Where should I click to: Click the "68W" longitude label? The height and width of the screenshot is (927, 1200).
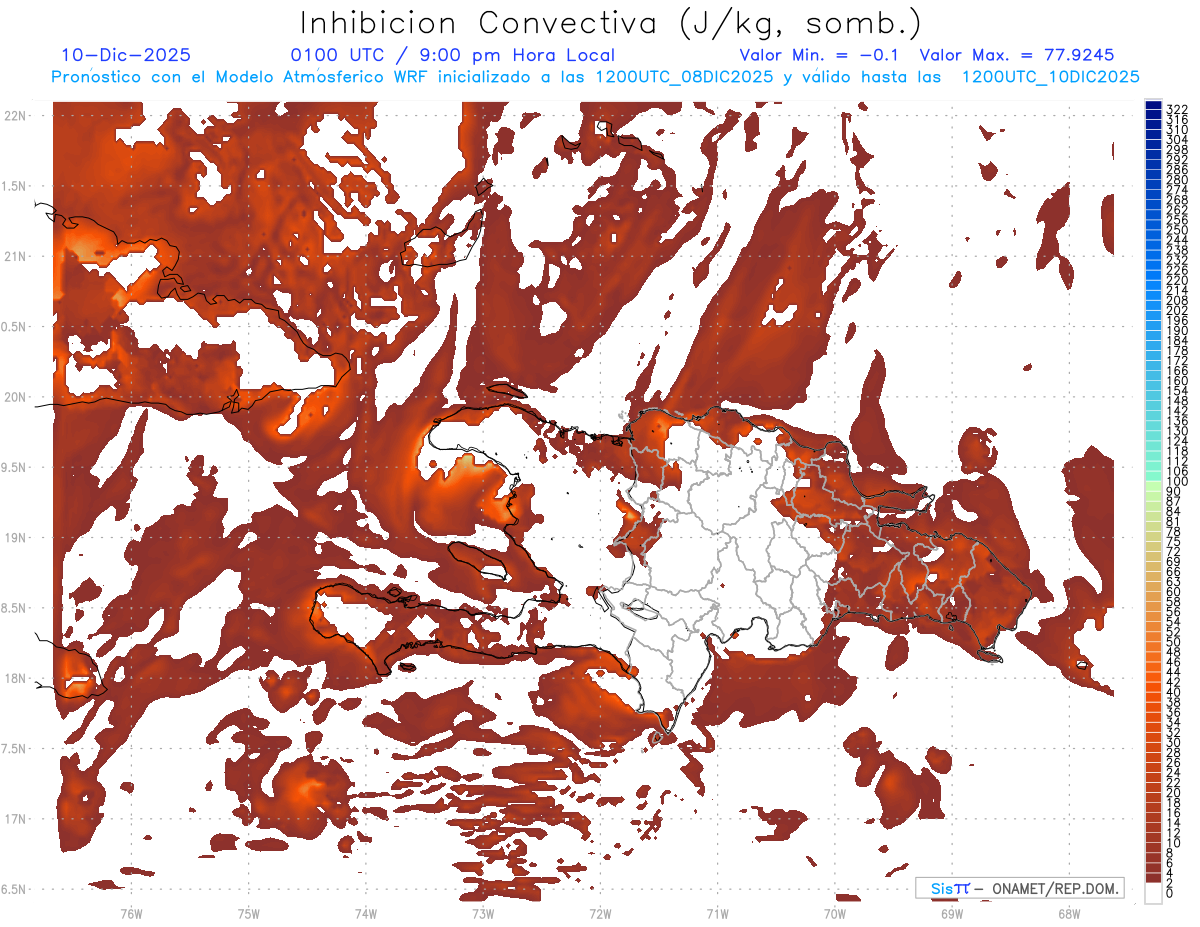click(1068, 913)
